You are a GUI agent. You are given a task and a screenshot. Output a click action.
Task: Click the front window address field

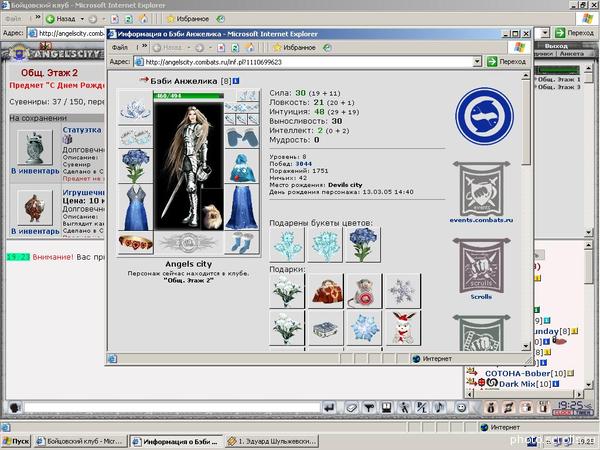click(x=303, y=62)
